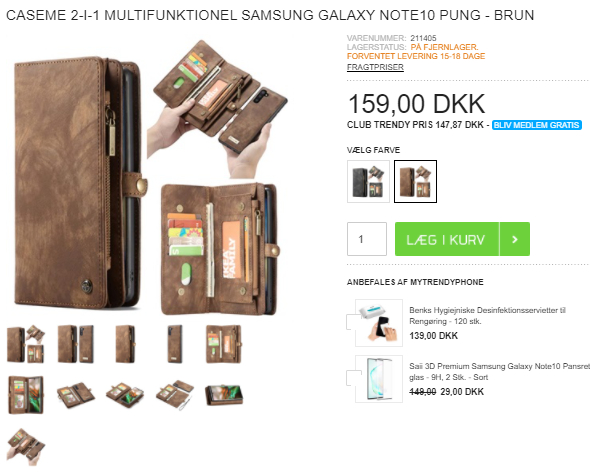
Task: Tick checkbox for Benks Desinfektionsservietter
Action: click(x=351, y=322)
